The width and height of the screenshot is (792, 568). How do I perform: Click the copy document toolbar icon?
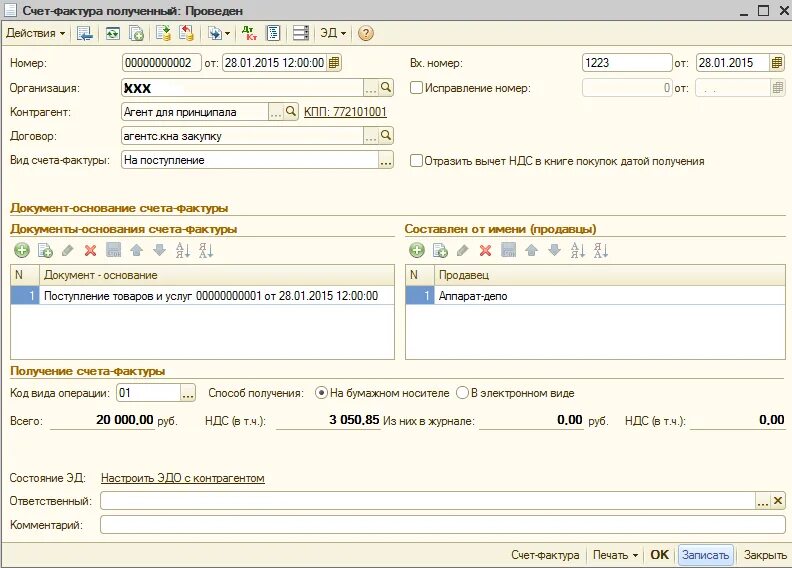point(136,33)
